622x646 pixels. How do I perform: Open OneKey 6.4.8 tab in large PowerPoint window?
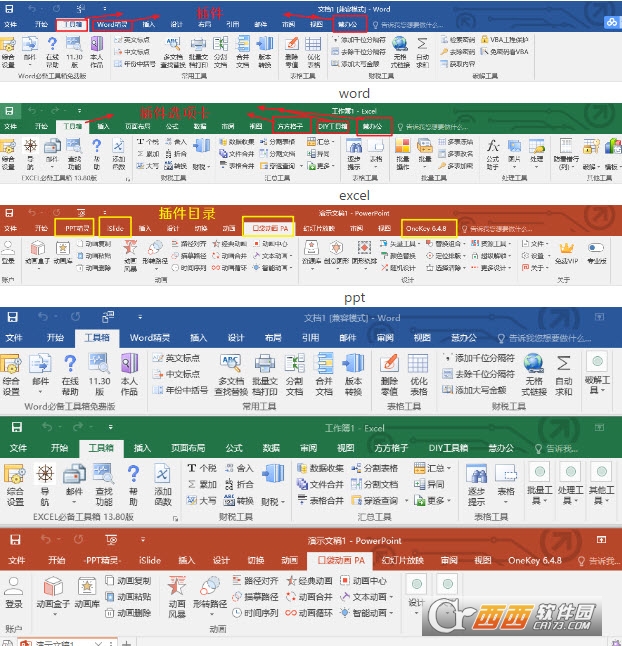[535, 560]
